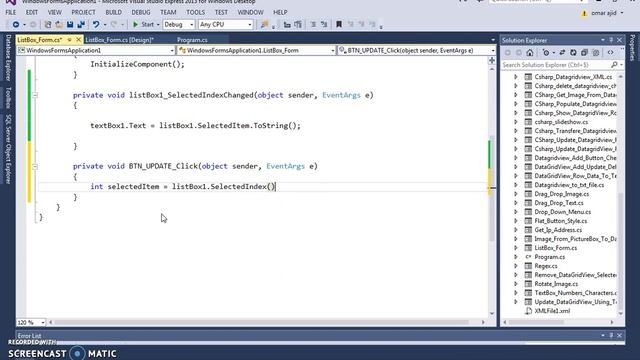Switch to the Program.cs tab
The height and width of the screenshot is (360, 640).
[x=192, y=40]
